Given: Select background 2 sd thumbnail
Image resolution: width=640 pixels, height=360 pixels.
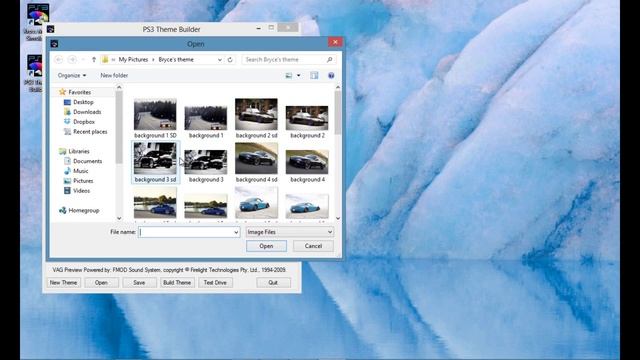Looking at the screenshot, I should click(256, 118).
